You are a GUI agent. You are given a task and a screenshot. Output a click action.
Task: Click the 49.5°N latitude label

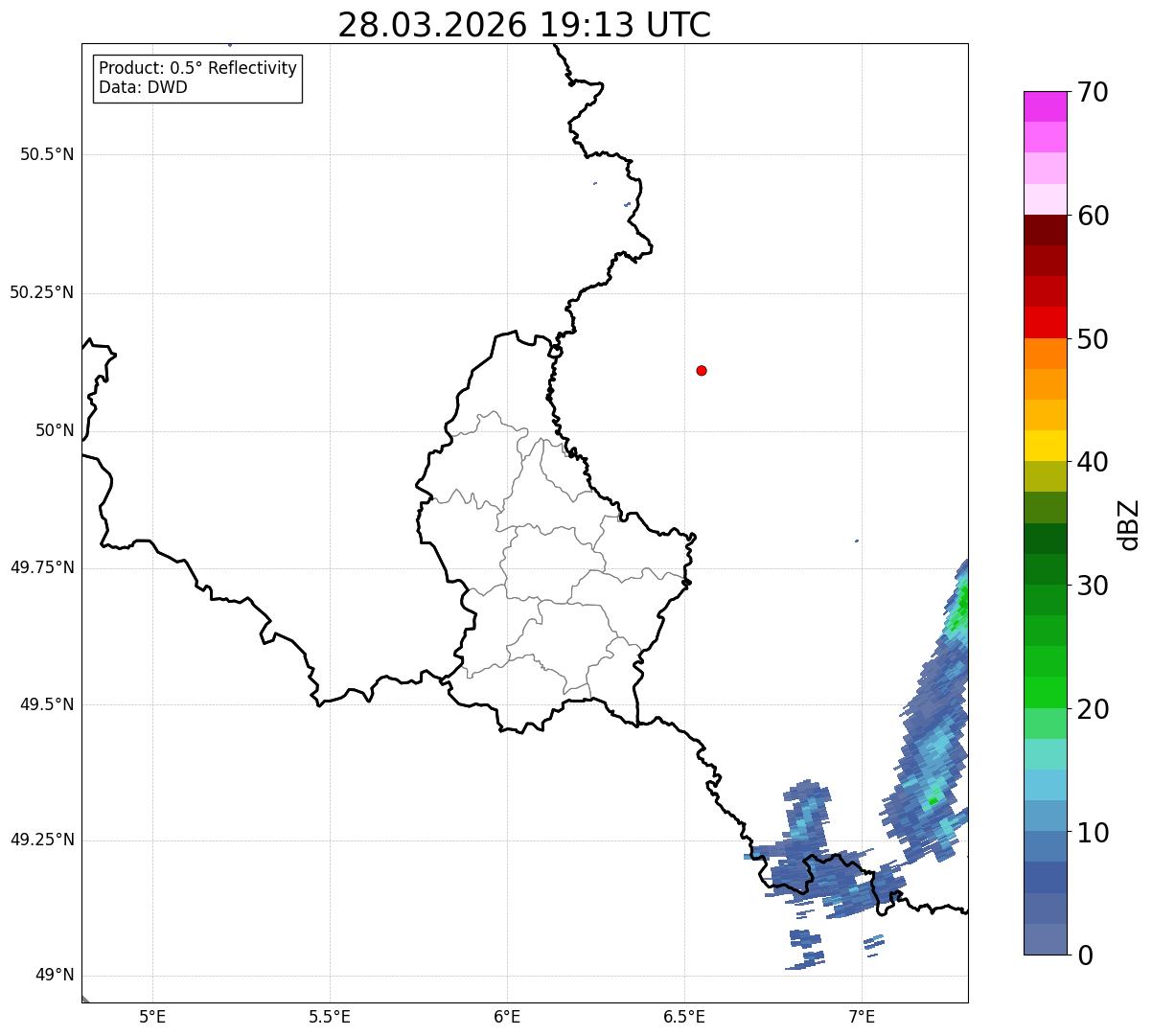click(x=47, y=704)
